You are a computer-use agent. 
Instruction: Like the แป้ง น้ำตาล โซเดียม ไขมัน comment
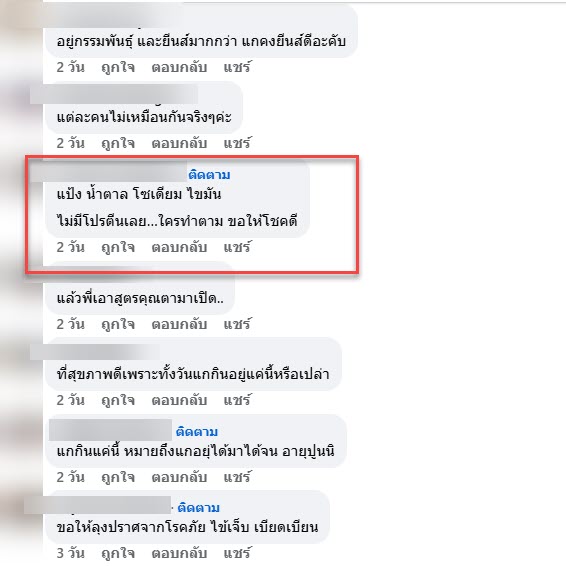pos(118,248)
